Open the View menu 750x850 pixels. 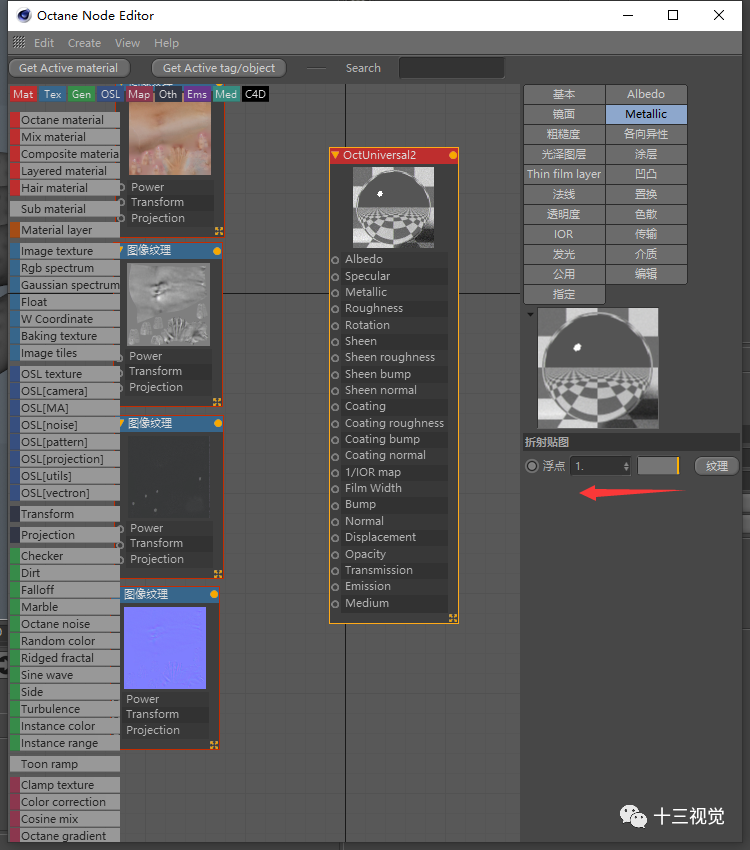[127, 43]
